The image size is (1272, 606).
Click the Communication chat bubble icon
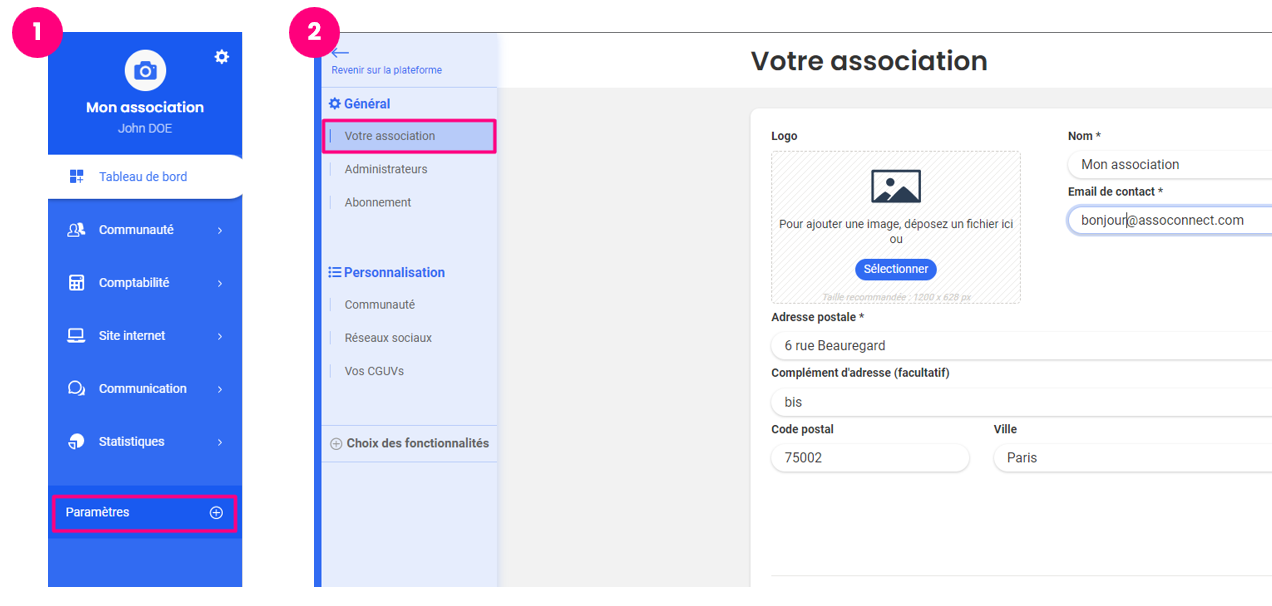click(x=76, y=388)
